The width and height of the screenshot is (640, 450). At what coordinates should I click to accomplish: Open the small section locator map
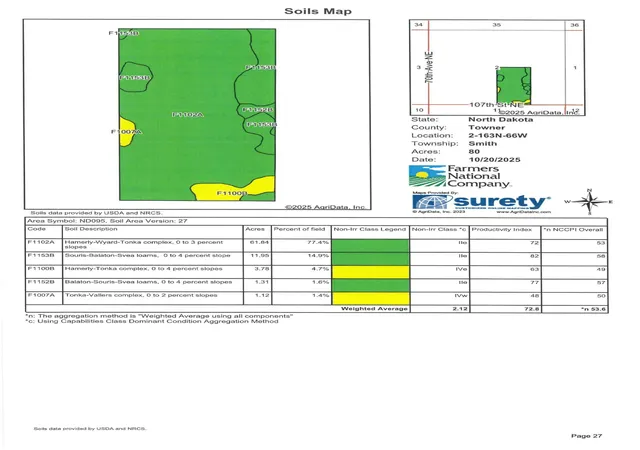pos(497,67)
